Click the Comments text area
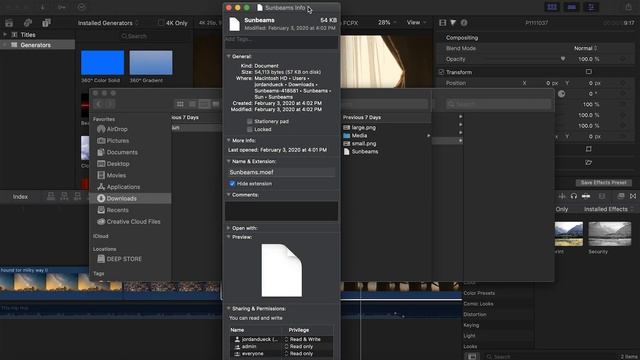This screenshot has height=360, width=640. pyautogui.click(x=281, y=211)
